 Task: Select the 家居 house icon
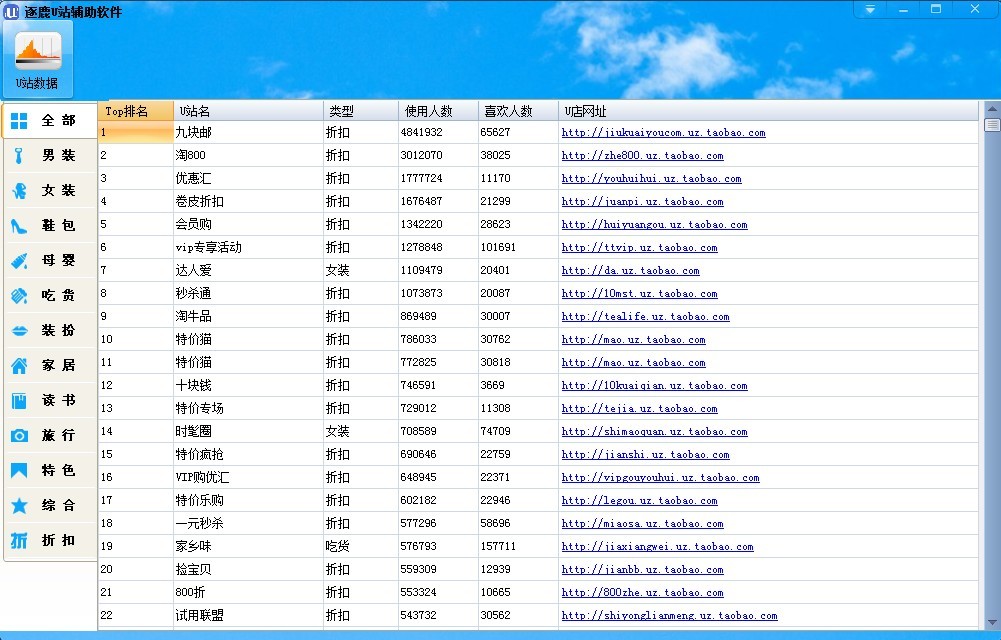(x=19, y=366)
